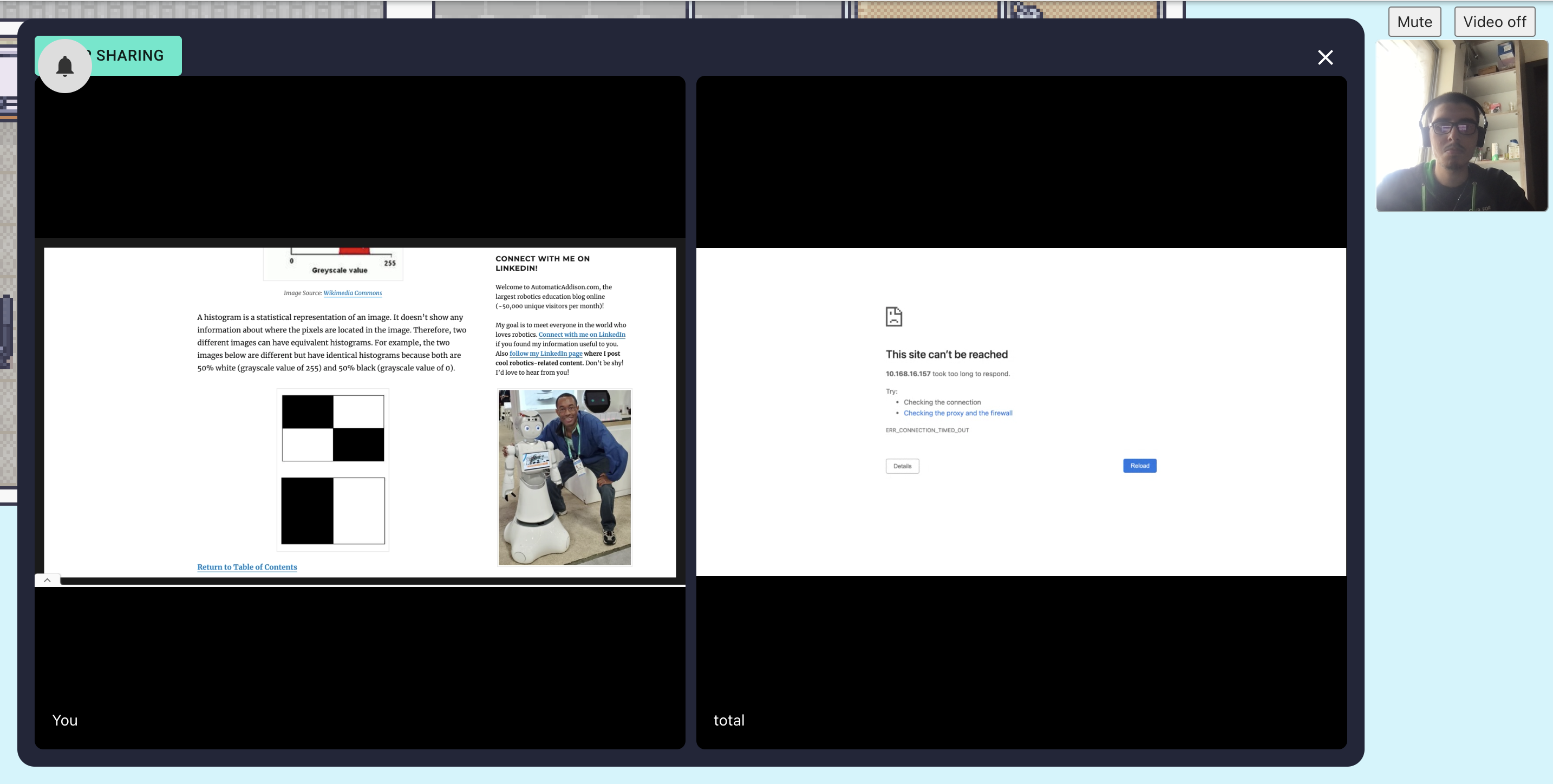The height and width of the screenshot is (784, 1553).
Task: Click the half-black half-white image
Action: click(333, 511)
